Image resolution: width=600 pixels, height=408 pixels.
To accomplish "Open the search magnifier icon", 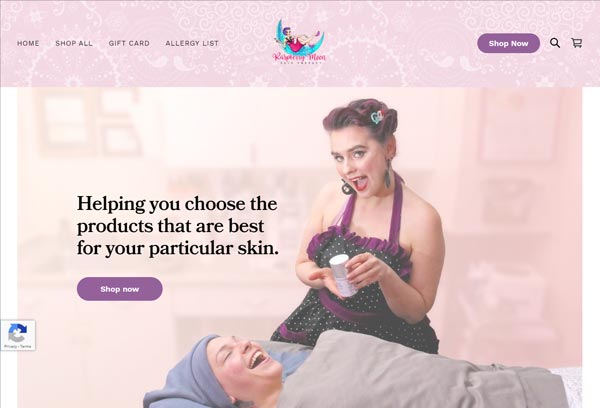I will pyautogui.click(x=555, y=43).
